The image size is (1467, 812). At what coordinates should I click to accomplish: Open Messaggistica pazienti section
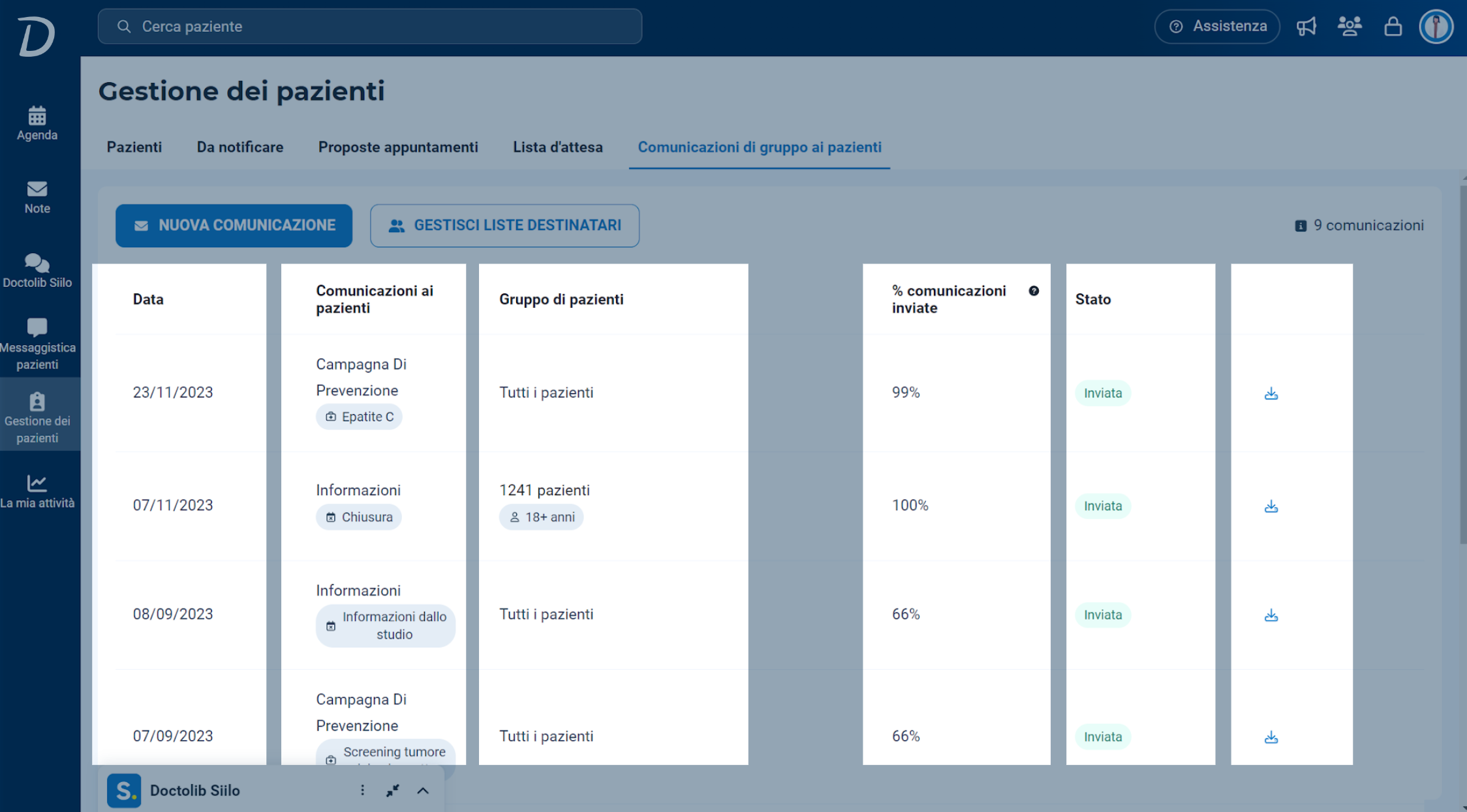(37, 344)
